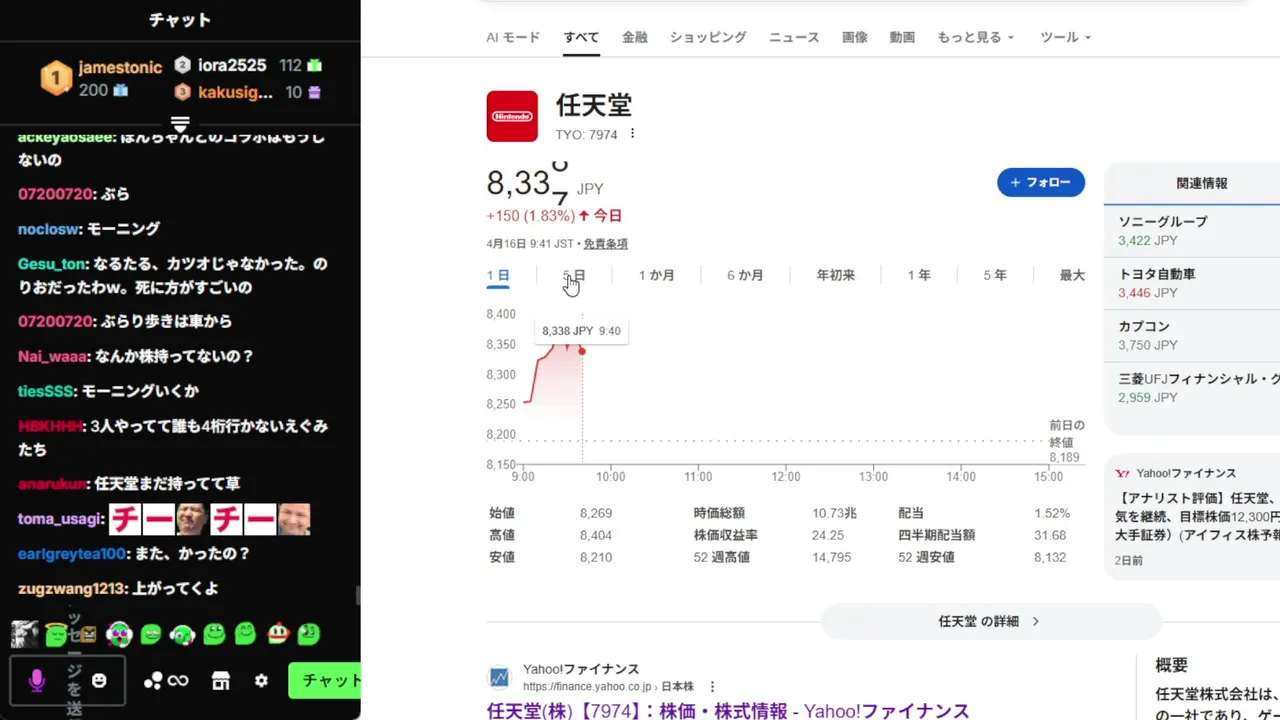Pick the rightmost side-glancing green emote

tap(308, 633)
